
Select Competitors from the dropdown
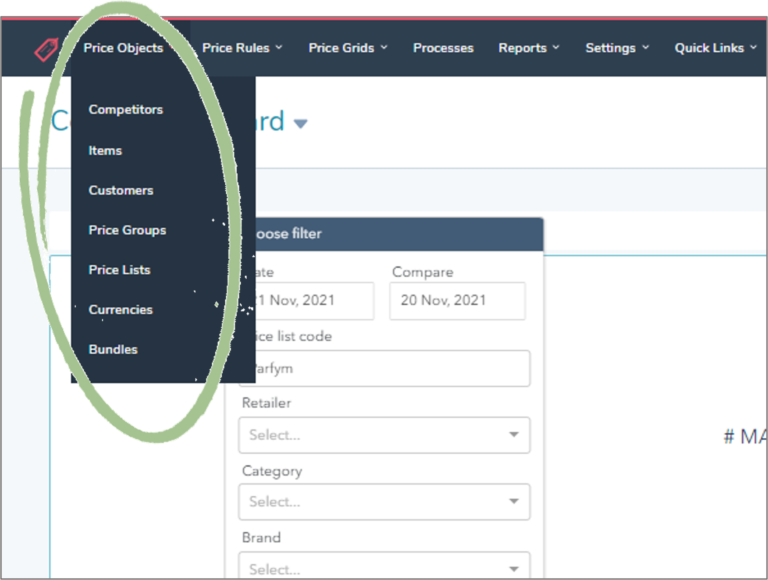point(126,110)
